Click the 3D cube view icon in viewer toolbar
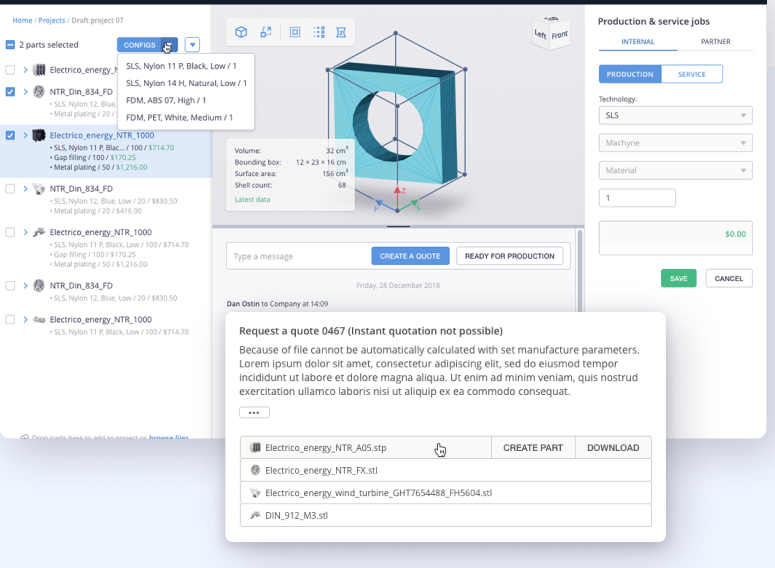 241,32
